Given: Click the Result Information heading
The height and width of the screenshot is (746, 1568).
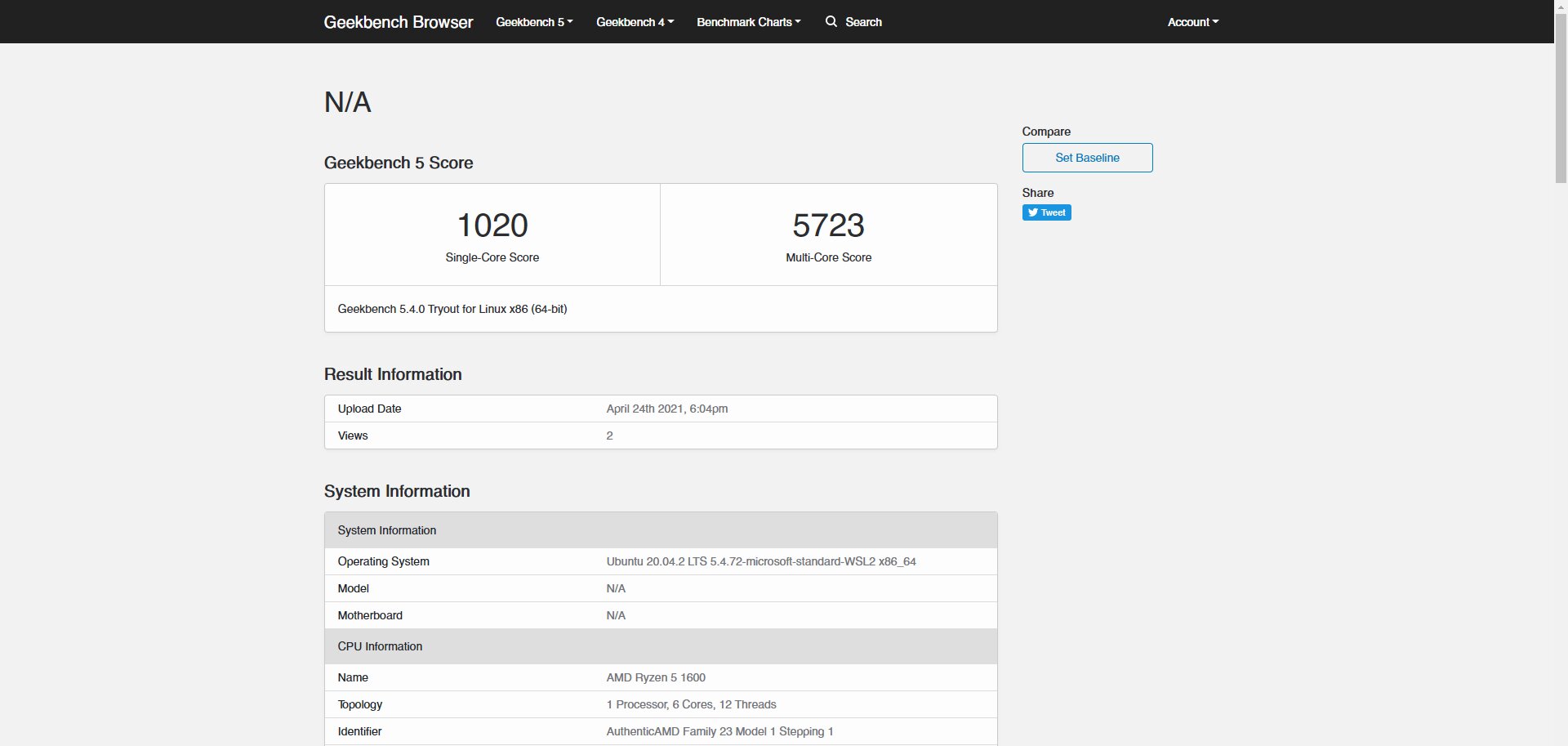Looking at the screenshot, I should 393,374.
